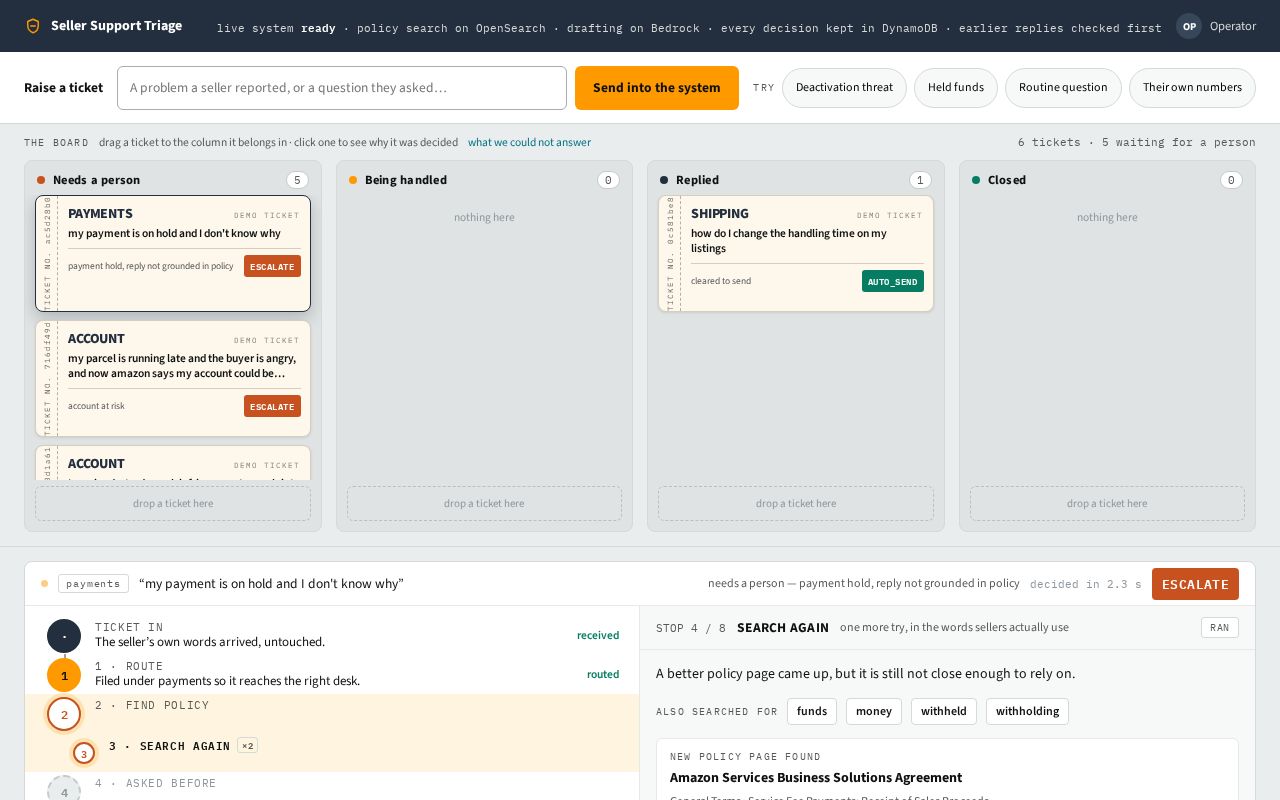1280x800 pixels.
Task: Open the ACCOUNT ticket about late parcel
Action: click(173, 379)
